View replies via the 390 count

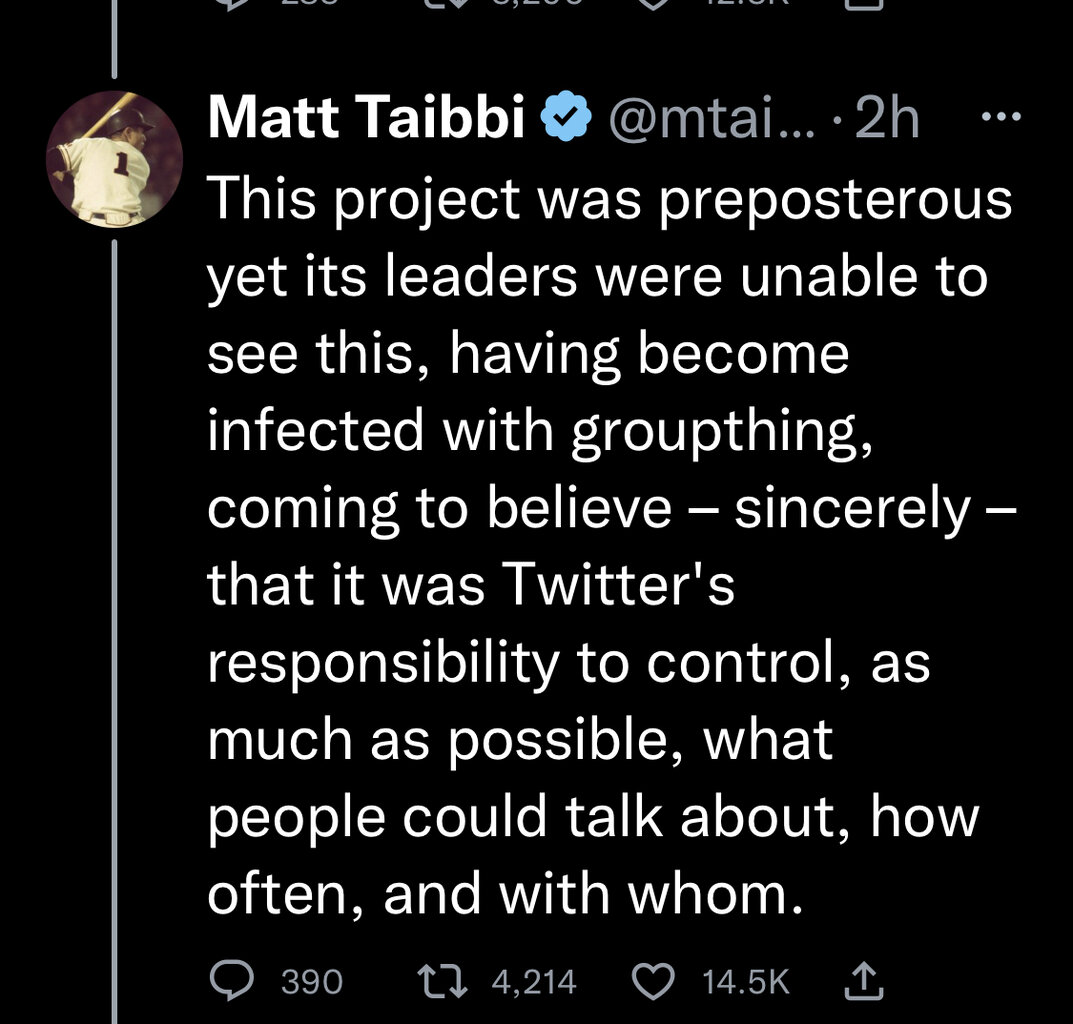(x=311, y=982)
